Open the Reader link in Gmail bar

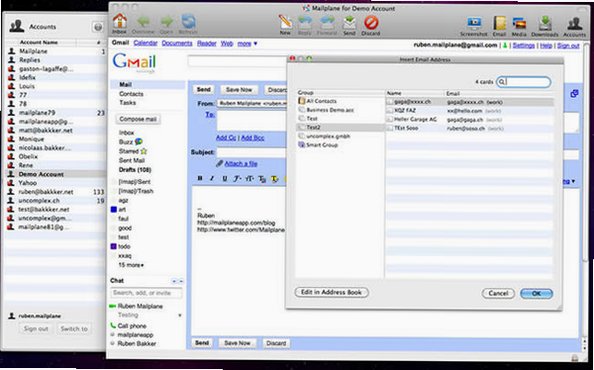click(x=206, y=44)
